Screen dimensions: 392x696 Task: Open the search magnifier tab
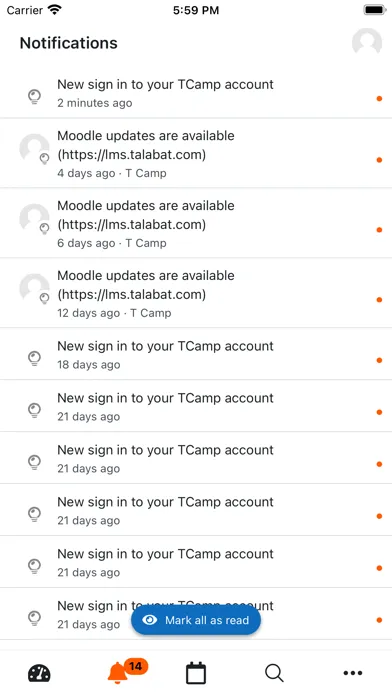274,673
